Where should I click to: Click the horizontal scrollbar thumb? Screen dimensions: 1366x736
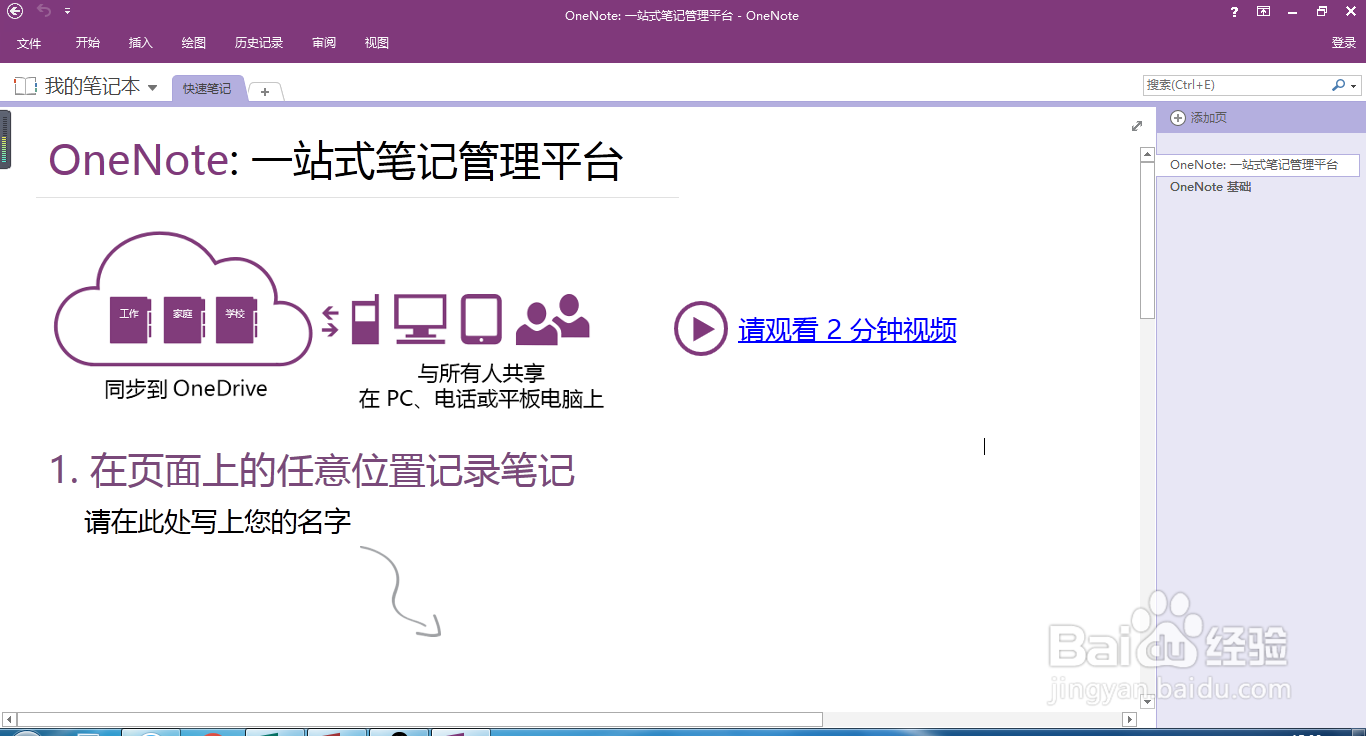tap(420, 719)
